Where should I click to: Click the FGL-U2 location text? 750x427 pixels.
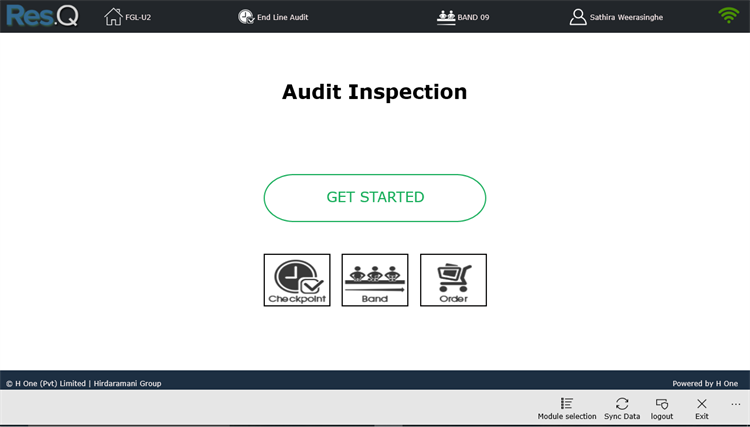pyautogui.click(x=138, y=17)
